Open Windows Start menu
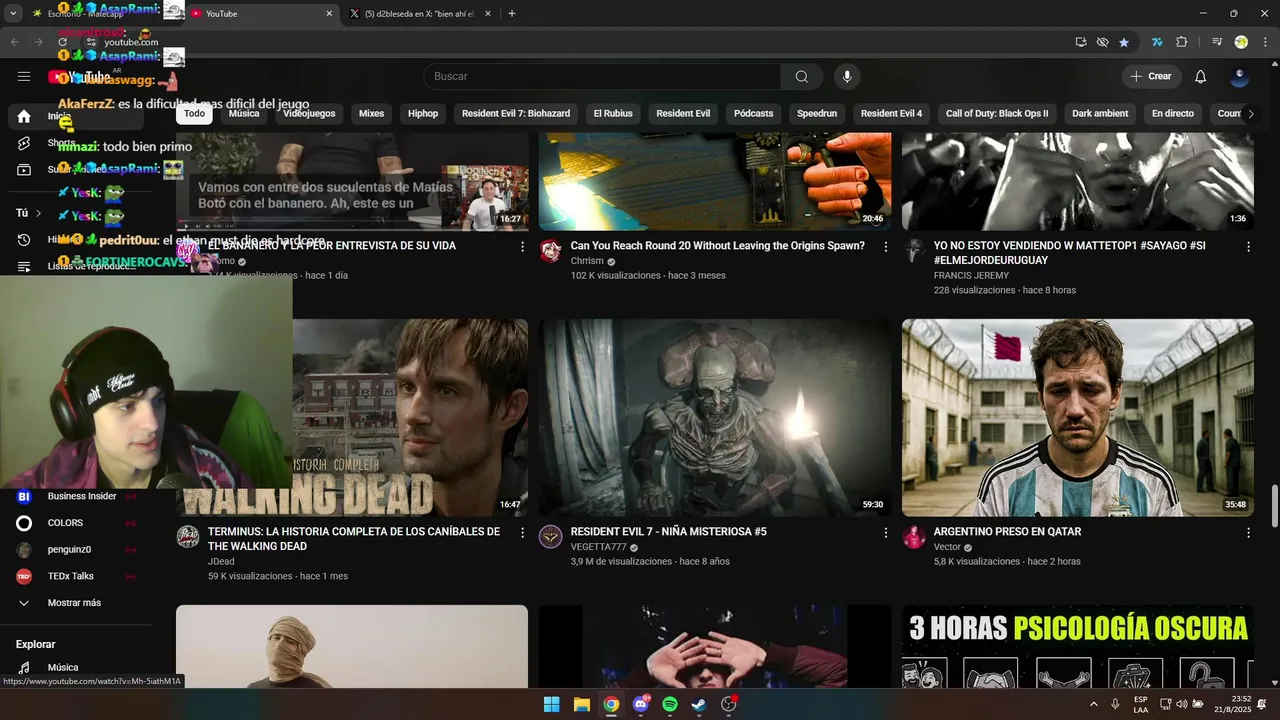This screenshot has height=720, width=1280. click(x=552, y=704)
